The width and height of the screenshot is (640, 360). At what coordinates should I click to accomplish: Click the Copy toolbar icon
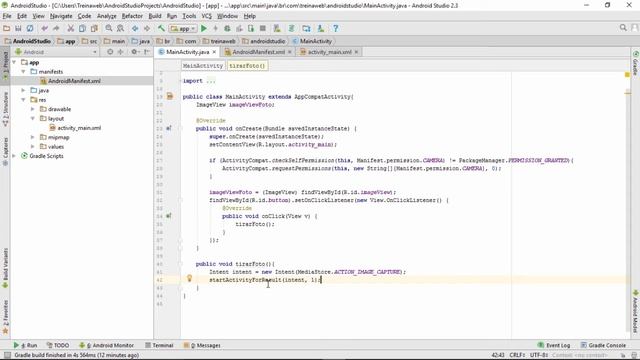[x=82, y=29]
